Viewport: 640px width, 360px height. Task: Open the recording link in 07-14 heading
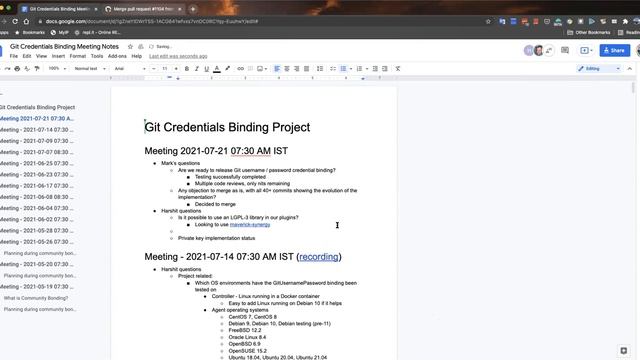pos(319,257)
